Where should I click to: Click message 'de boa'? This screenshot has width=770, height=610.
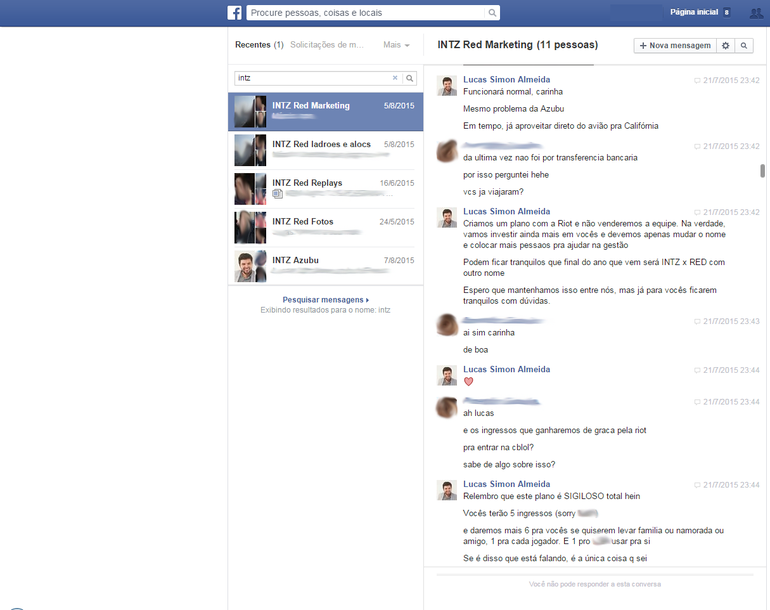click(475, 350)
